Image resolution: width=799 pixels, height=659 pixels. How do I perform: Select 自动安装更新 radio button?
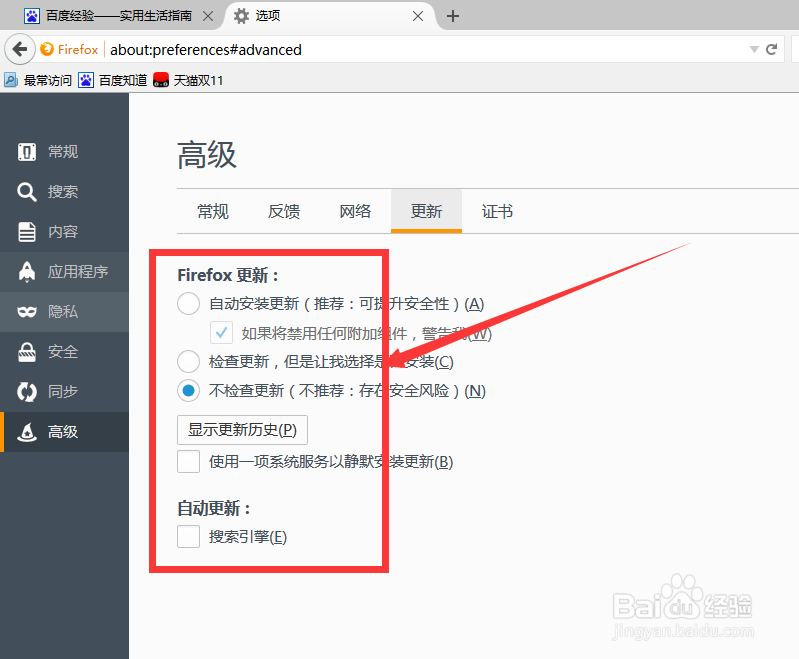189,304
